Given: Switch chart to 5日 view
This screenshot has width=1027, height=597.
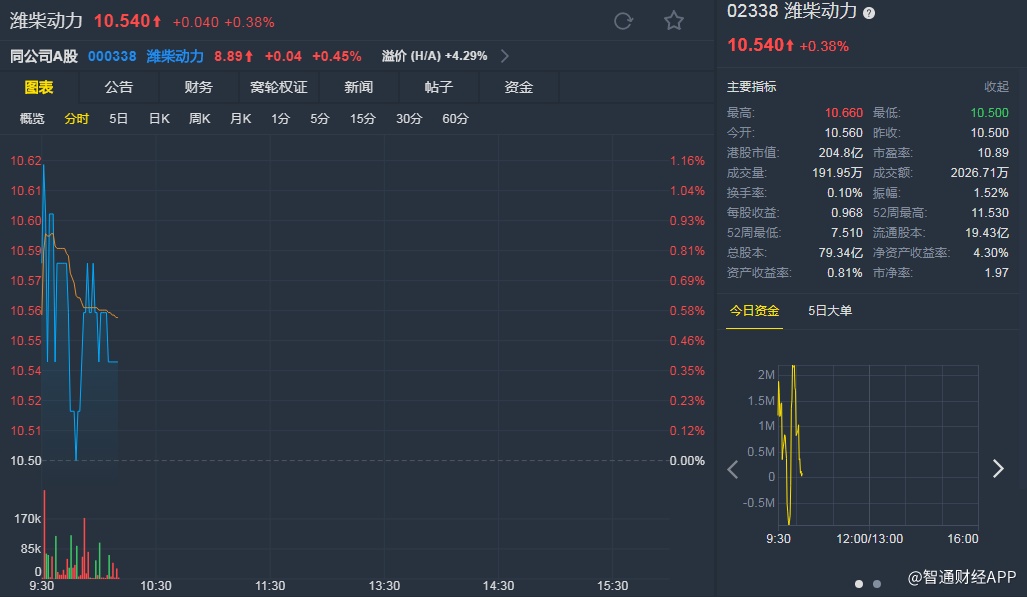Looking at the screenshot, I should 119,119.
